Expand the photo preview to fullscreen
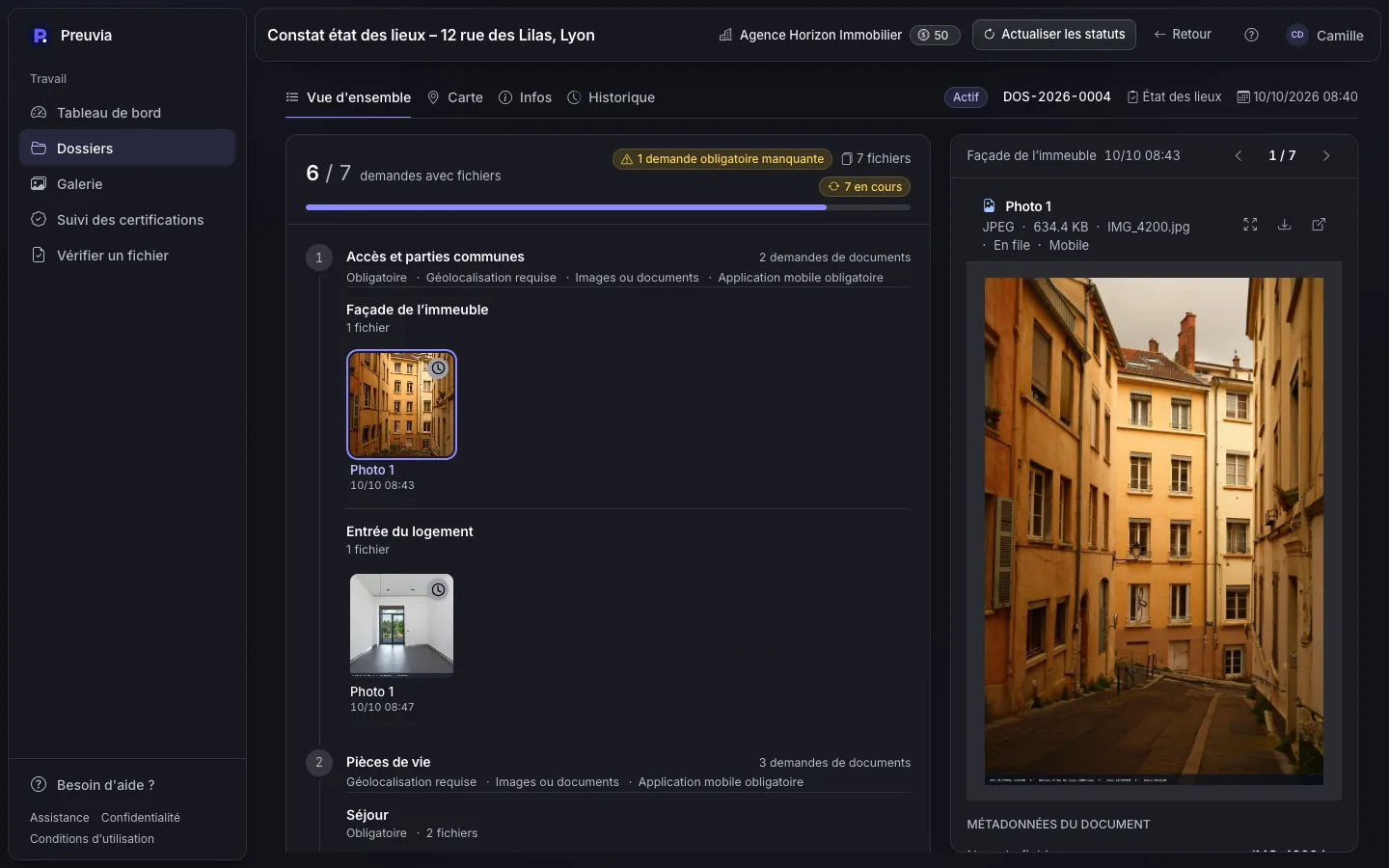Viewport: 1389px width, 868px height. pyautogui.click(x=1250, y=225)
